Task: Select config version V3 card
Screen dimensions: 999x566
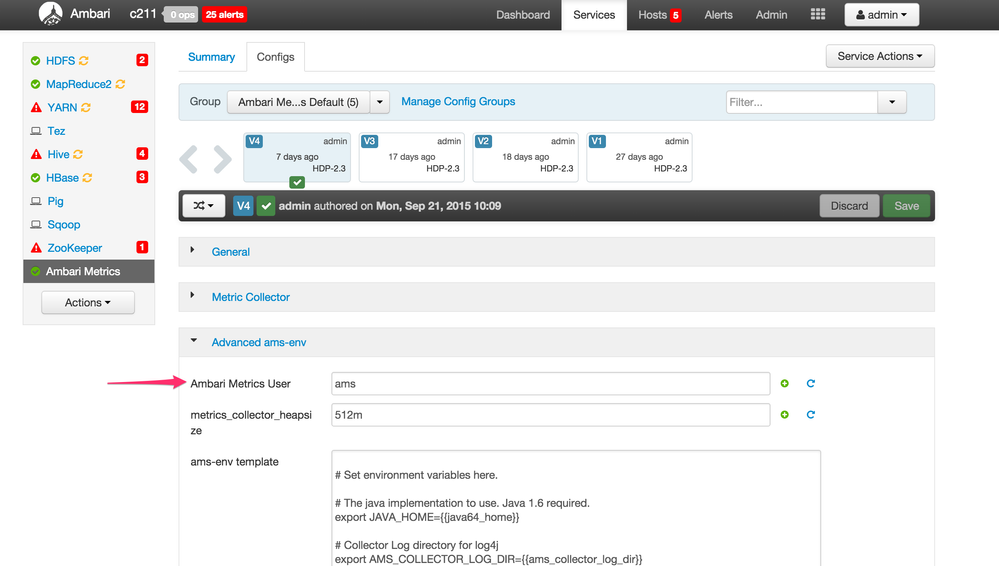Action: click(412, 157)
